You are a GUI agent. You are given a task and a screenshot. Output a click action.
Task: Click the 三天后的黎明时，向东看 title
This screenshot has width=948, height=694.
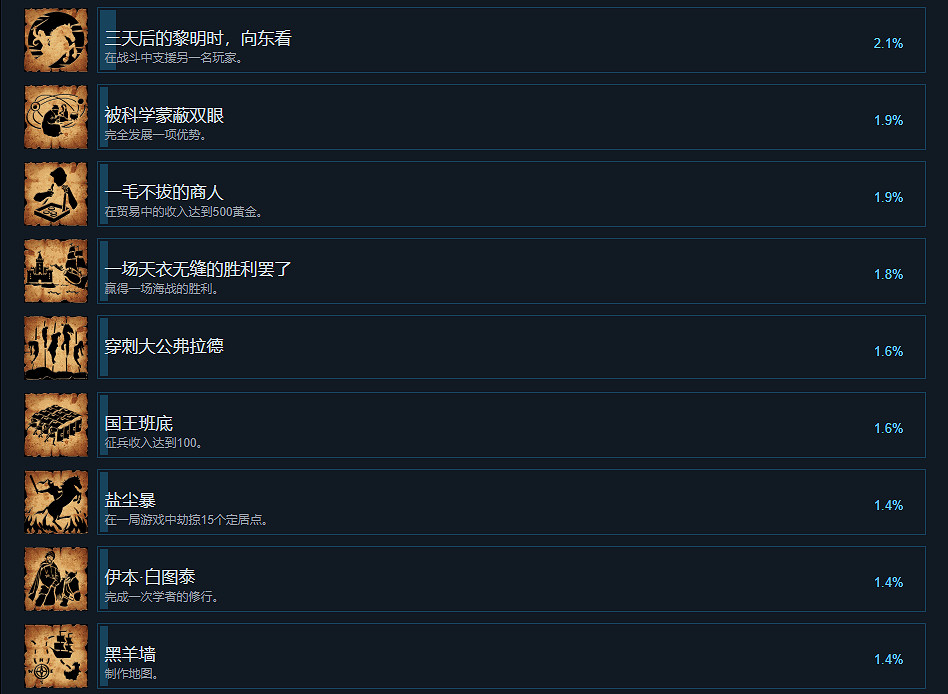(198, 38)
